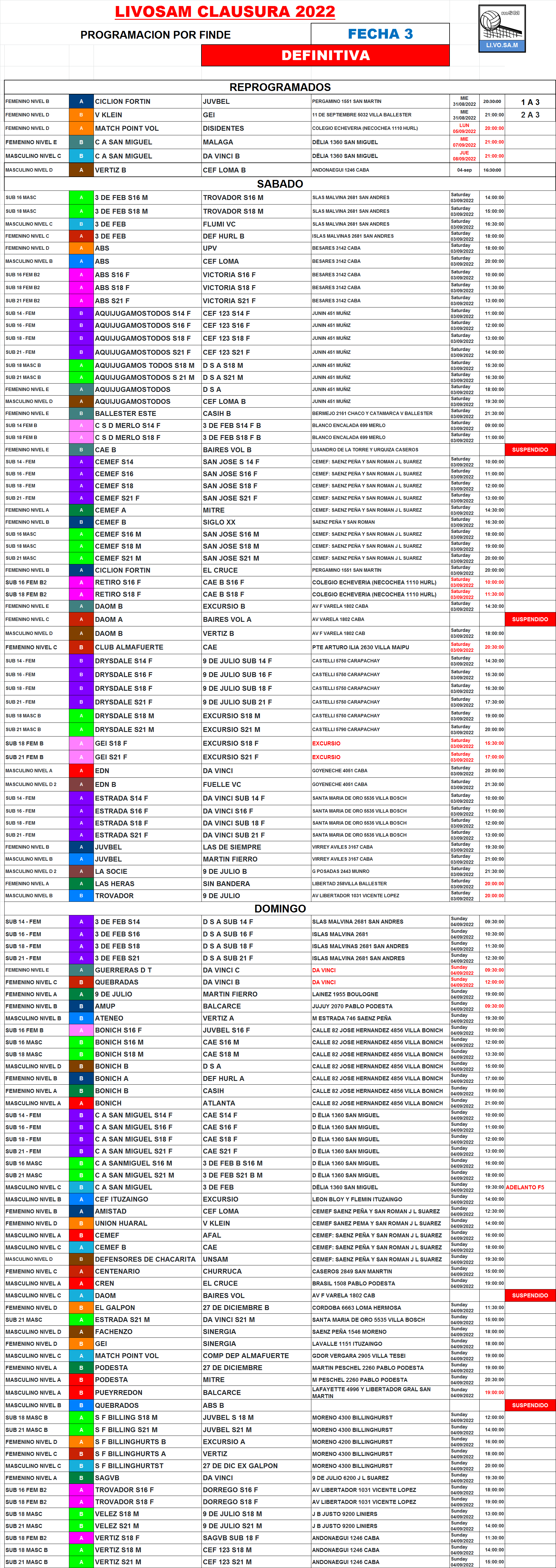The width and height of the screenshot is (556, 1568).
Task: Select the 27 DE DIC EX GALPON cell
Action: click(x=256, y=1466)
